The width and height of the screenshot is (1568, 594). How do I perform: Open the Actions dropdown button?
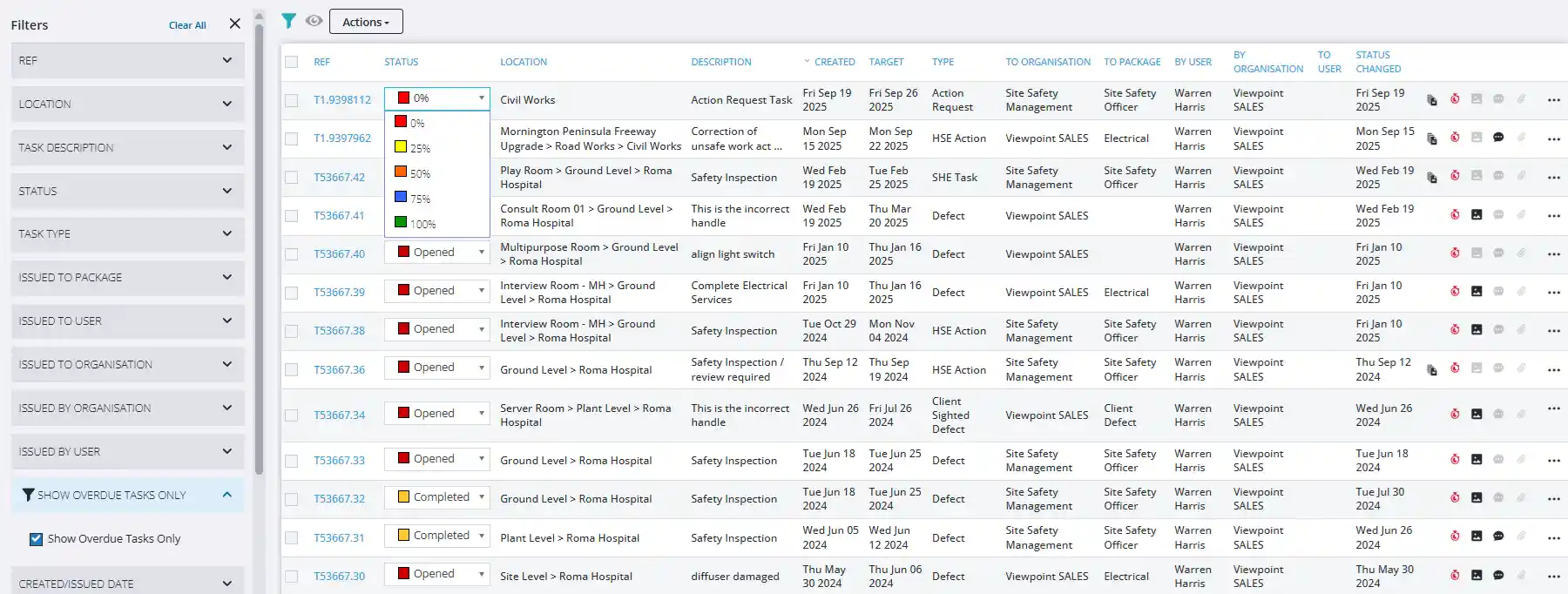pyautogui.click(x=366, y=22)
